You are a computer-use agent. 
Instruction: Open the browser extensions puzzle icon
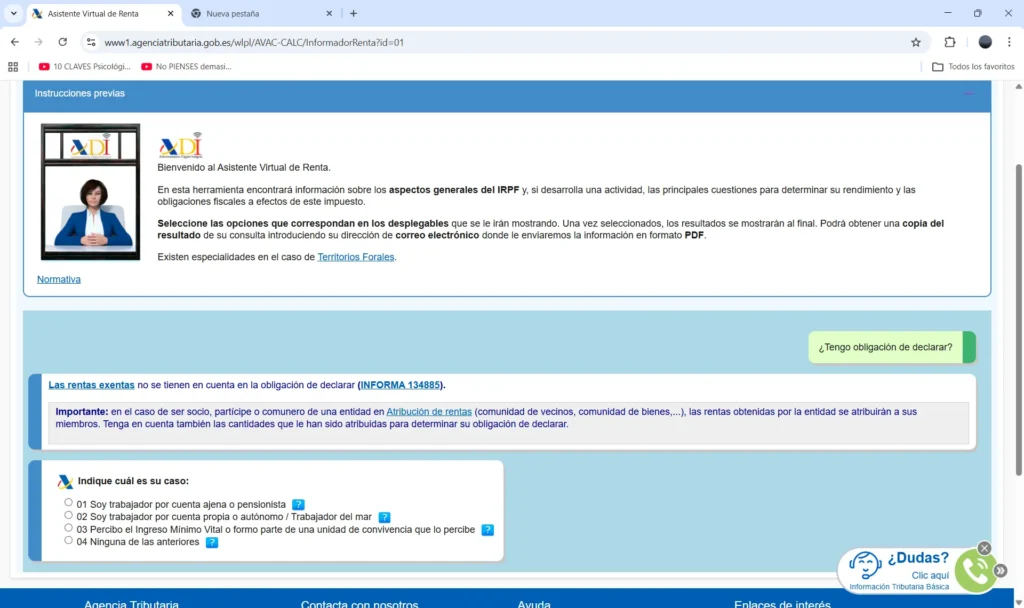(x=948, y=42)
